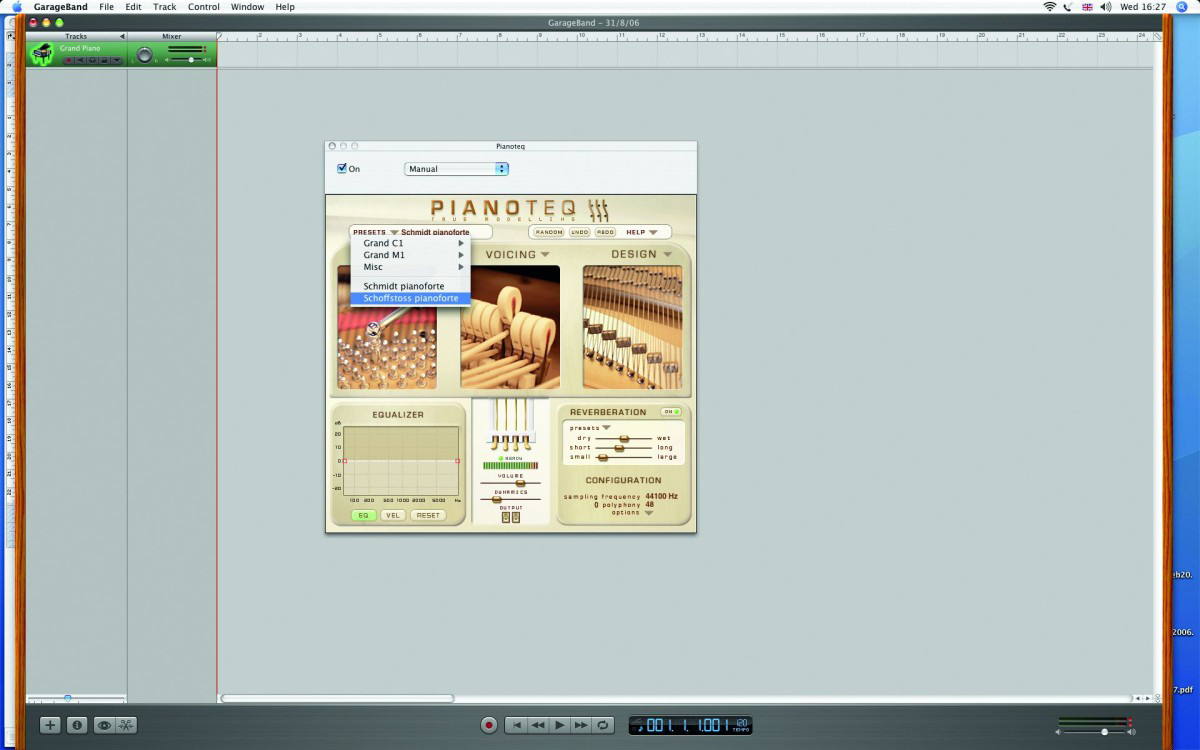1200x750 pixels.
Task: Expand Grand C1 preset submenu
Action: (410, 243)
